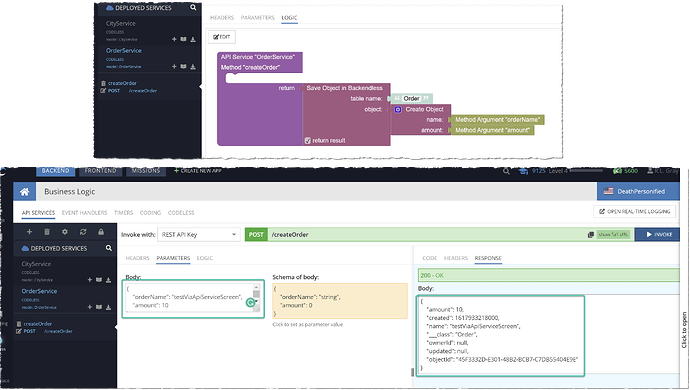Add method to CityService in upper panel
This screenshot has height=390, width=690.
(x=174, y=39)
